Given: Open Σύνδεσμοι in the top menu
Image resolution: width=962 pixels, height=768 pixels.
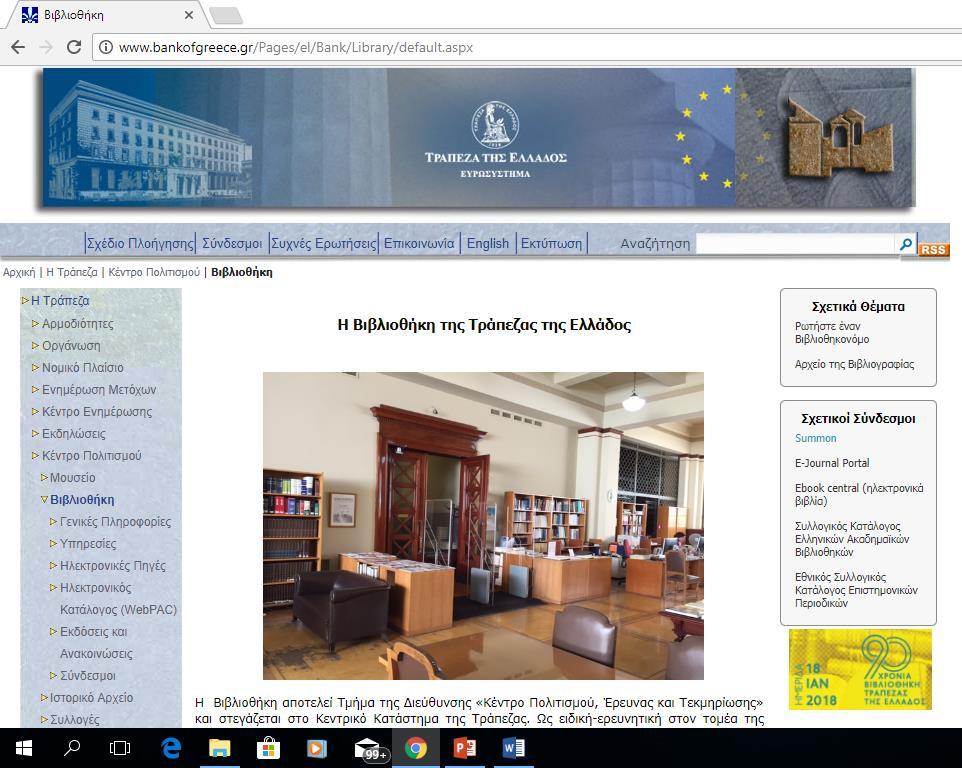Looking at the screenshot, I should 232,244.
